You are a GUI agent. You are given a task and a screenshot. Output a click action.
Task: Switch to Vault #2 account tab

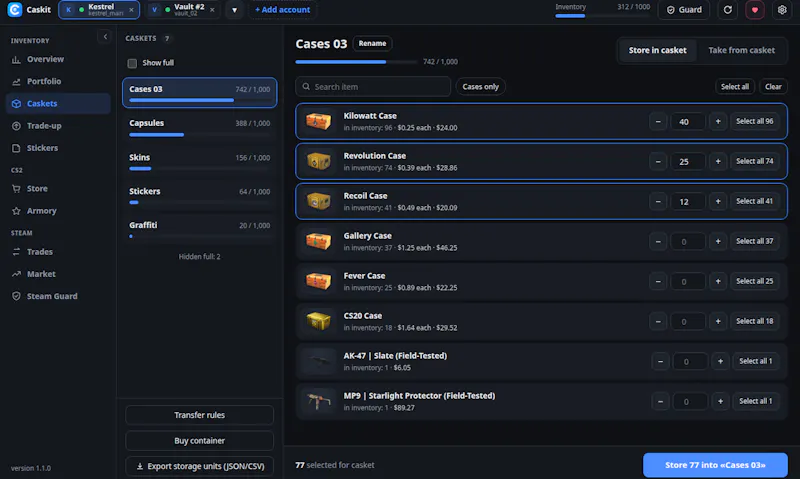(183, 10)
